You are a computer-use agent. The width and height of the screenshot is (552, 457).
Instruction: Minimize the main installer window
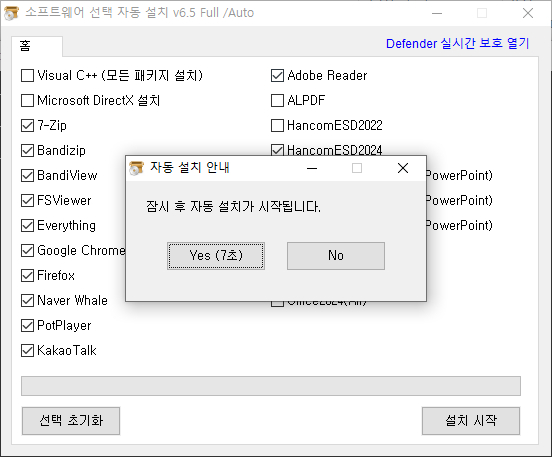437,13
